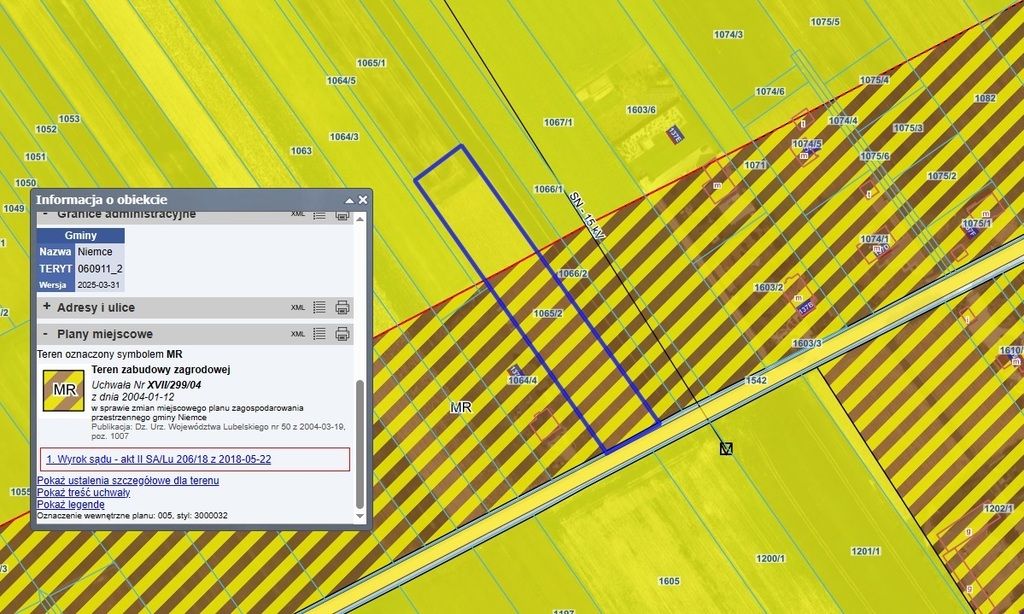Click the MR zone color swatch
The height and width of the screenshot is (614, 1024).
coord(64,390)
